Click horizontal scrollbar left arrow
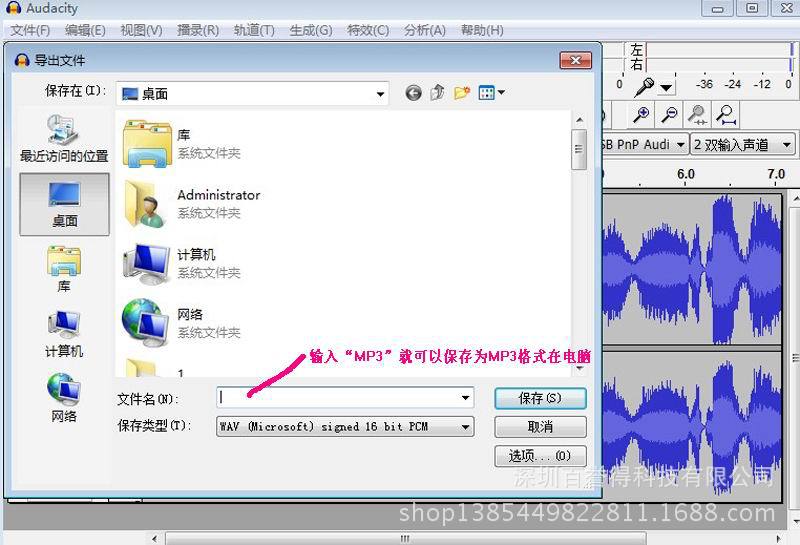 [x=155, y=538]
